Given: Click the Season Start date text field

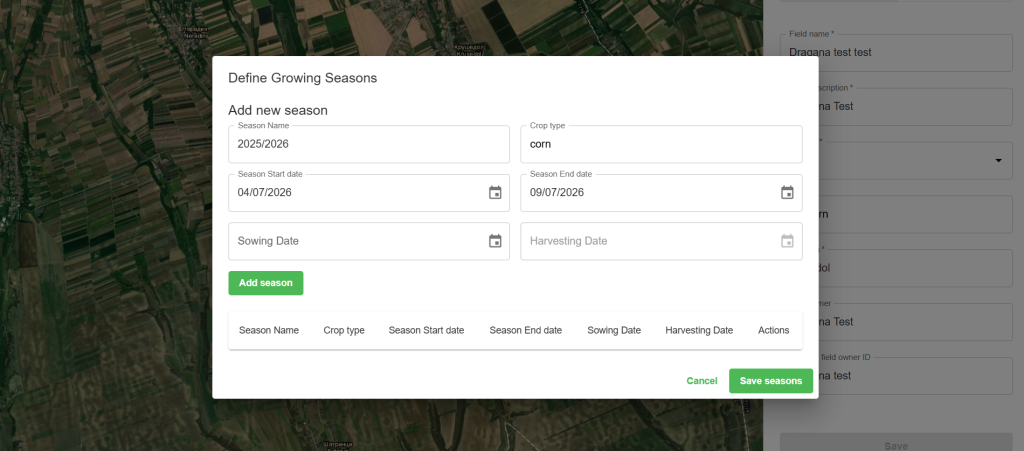Looking at the screenshot, I should (355, 193).
